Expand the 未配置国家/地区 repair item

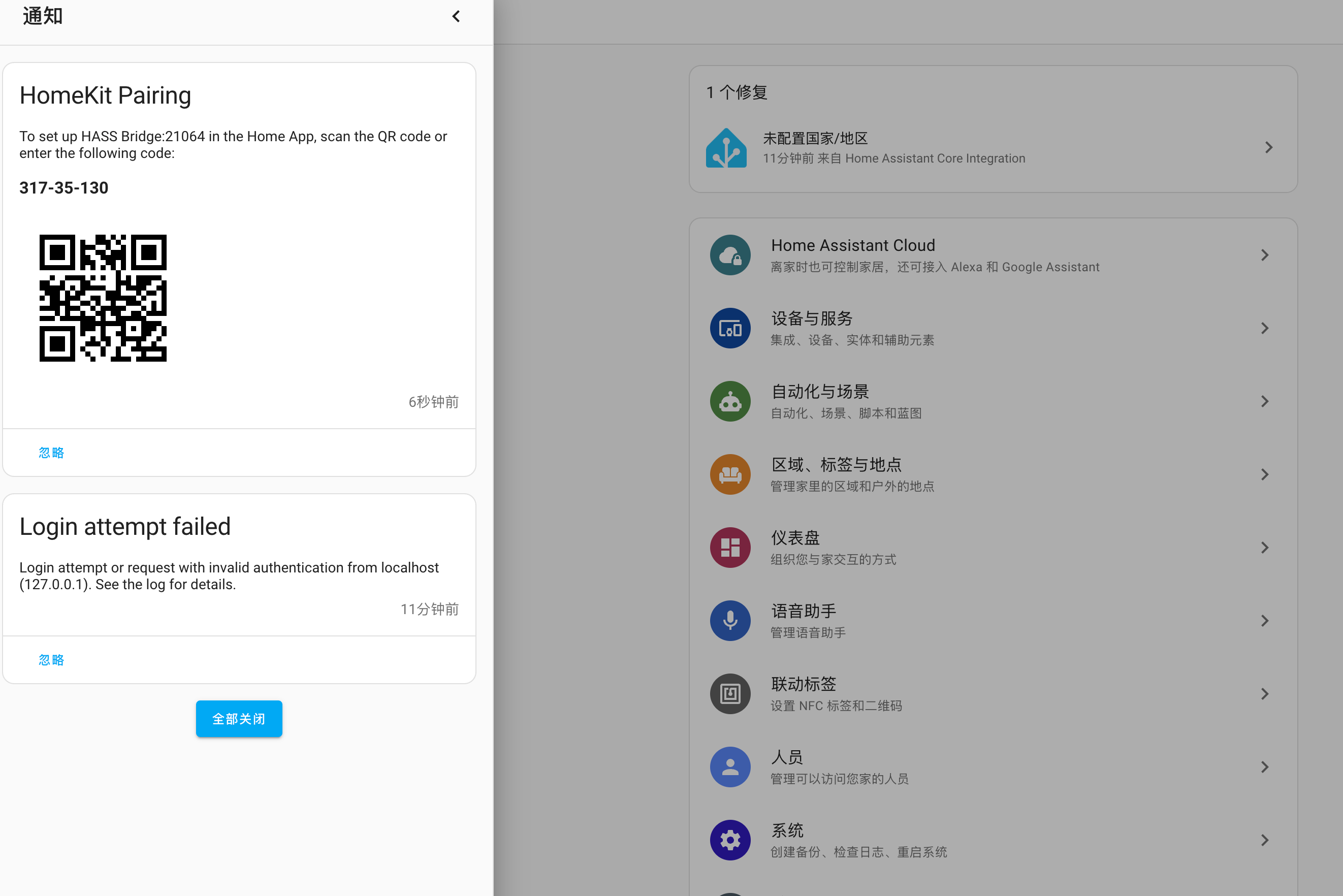pos(1269,147)
